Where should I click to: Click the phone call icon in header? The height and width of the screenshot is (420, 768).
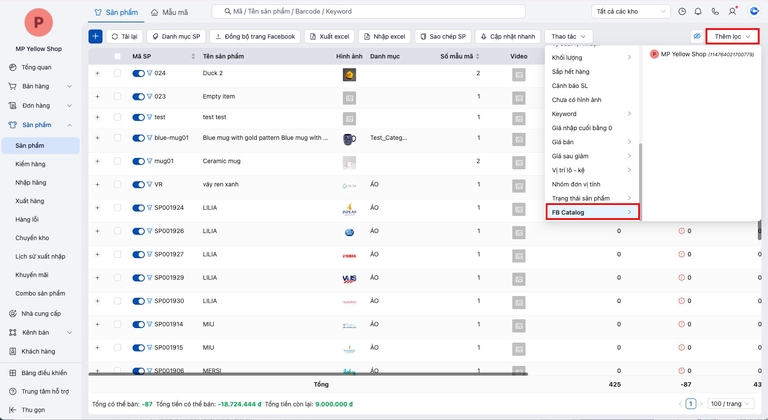point(715,12)
